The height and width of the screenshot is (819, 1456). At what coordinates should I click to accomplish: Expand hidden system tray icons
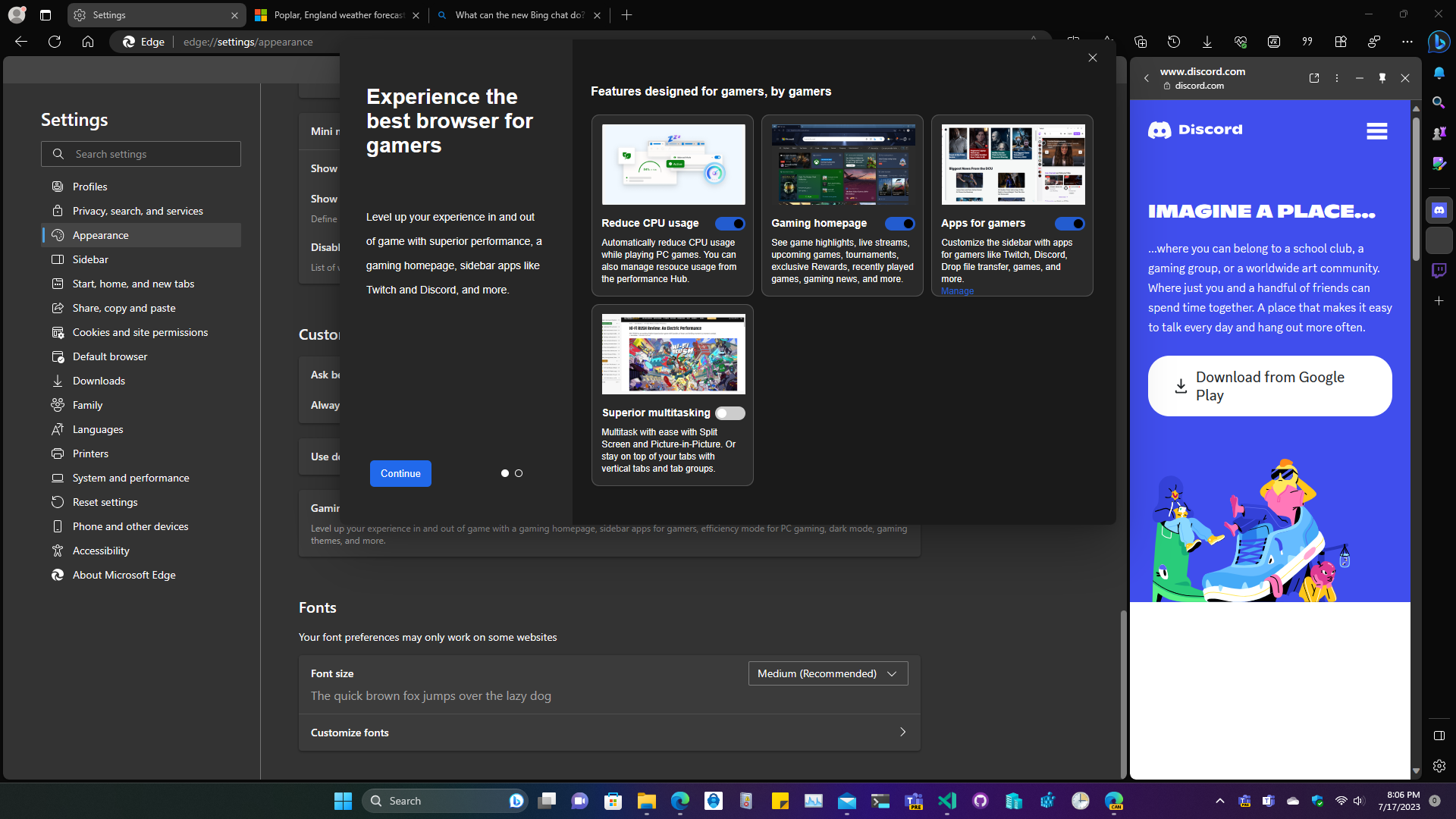(1220, 800)
